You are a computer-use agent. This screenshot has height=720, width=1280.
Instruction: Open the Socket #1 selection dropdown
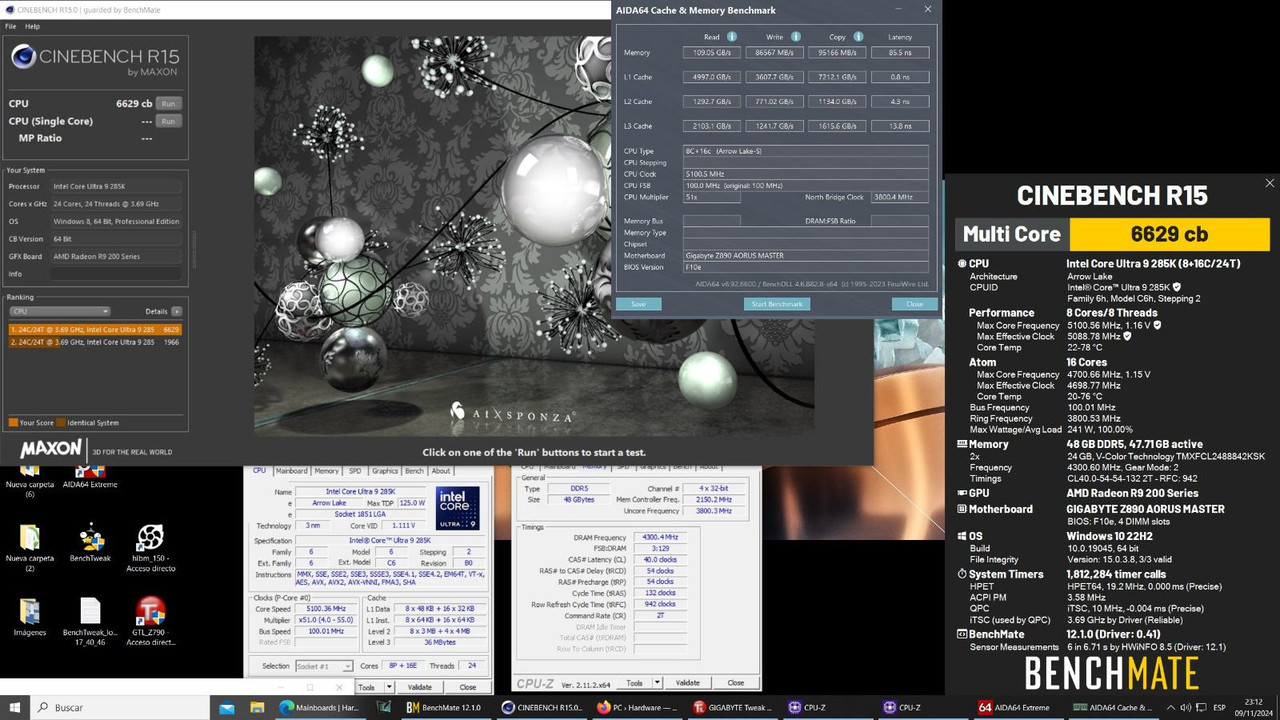tap(323, 666)
